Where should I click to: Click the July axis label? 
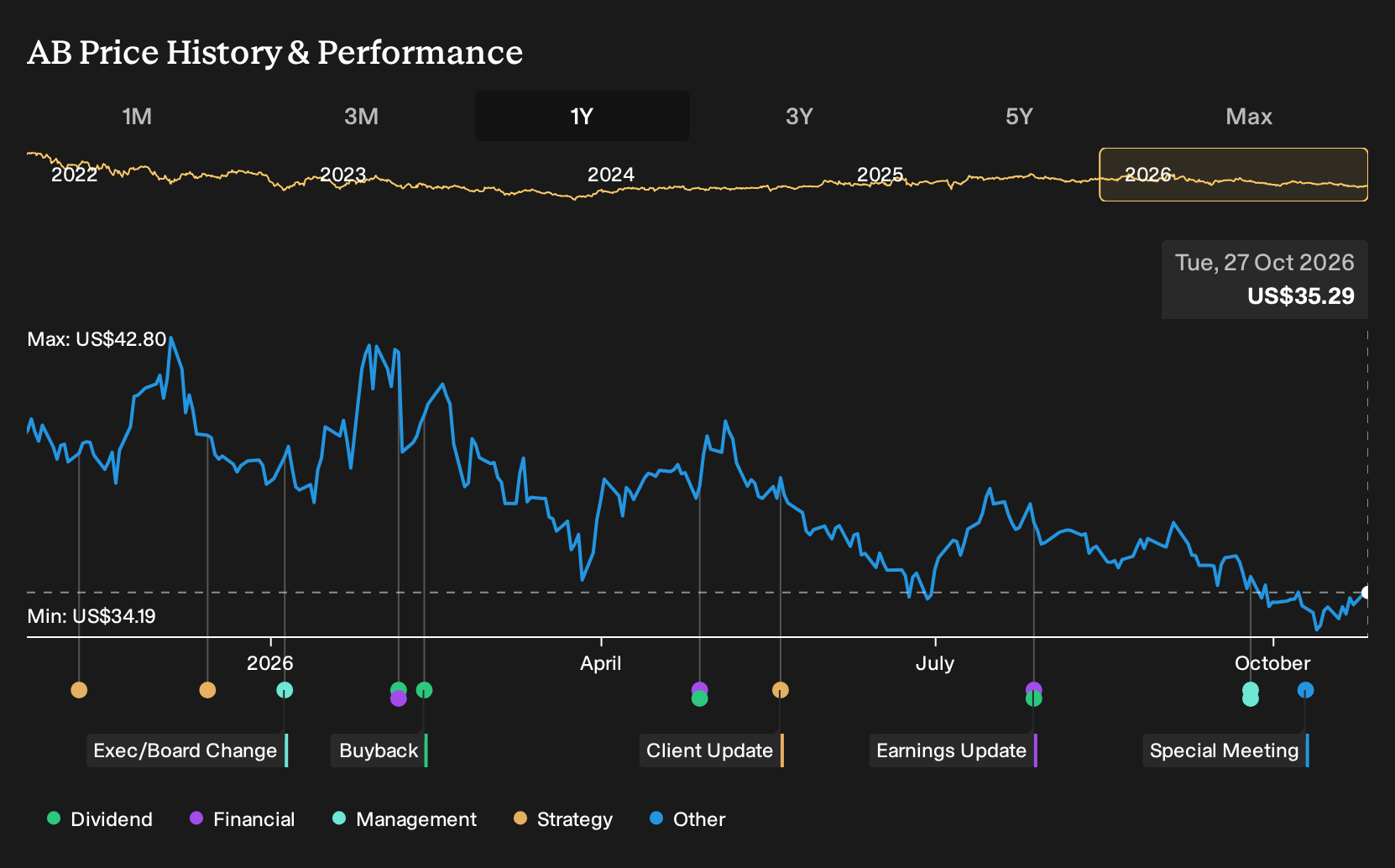click(935, 663)
